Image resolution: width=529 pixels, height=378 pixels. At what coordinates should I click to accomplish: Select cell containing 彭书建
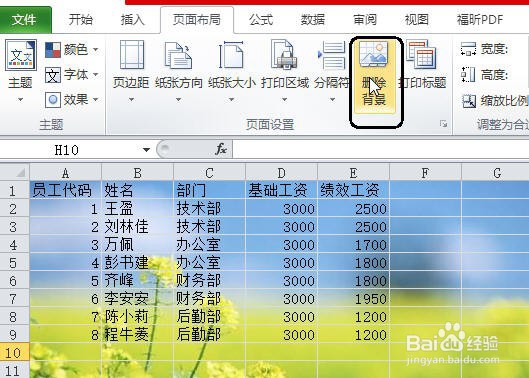pyautogui.click(x=137, y=263)
